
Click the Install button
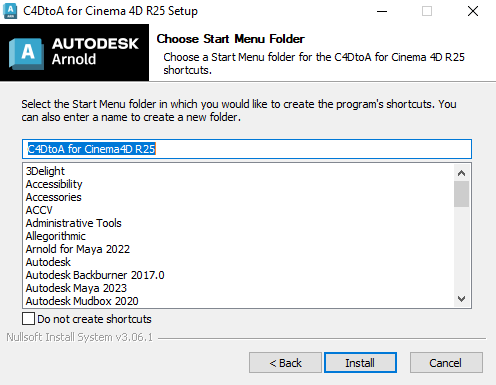point(360,362)
